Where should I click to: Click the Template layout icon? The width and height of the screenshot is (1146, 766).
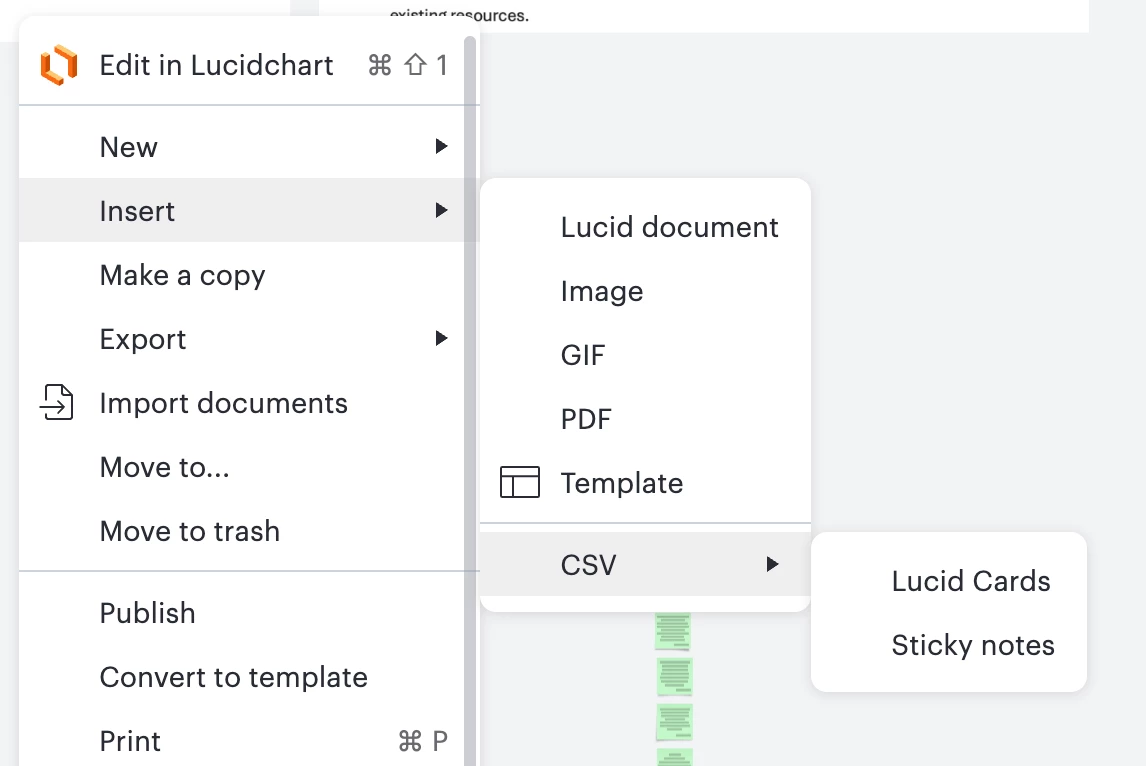(520, 482)
